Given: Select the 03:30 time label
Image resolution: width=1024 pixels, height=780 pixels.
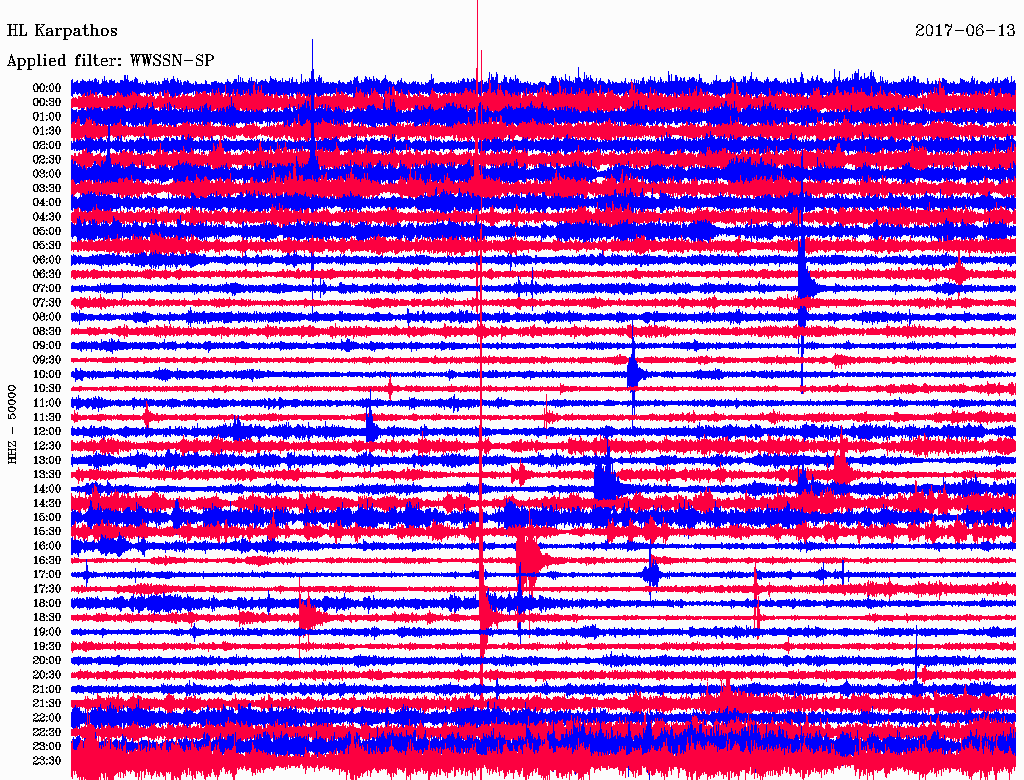Looking at the screenshot, I should tap(47, 188).
